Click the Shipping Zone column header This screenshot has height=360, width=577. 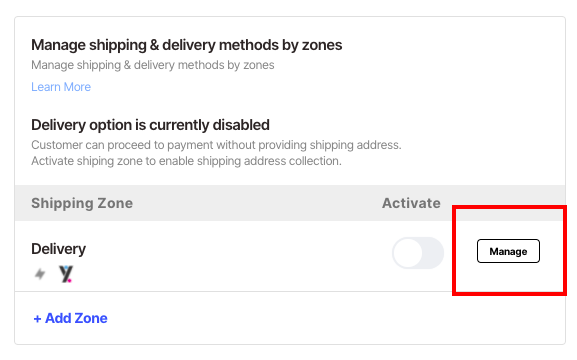coord(82,203)
